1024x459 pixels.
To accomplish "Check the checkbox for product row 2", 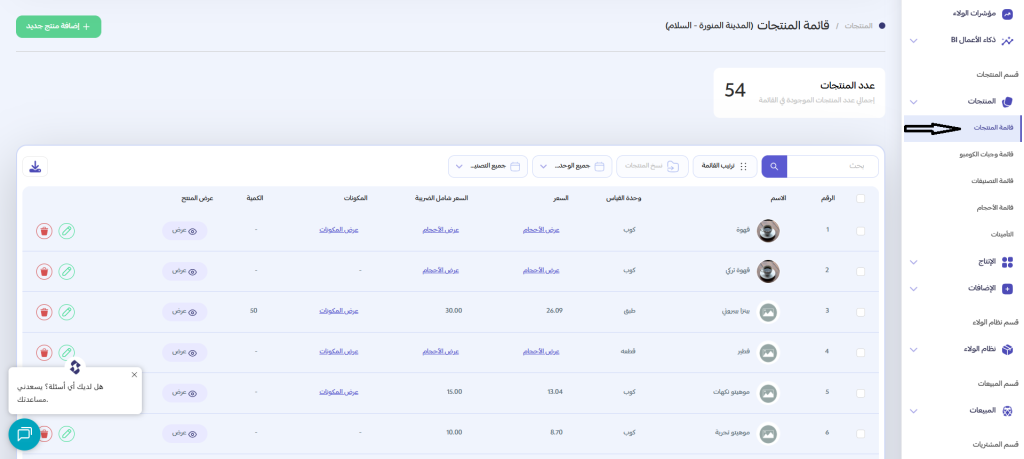I will click(861, 271).
